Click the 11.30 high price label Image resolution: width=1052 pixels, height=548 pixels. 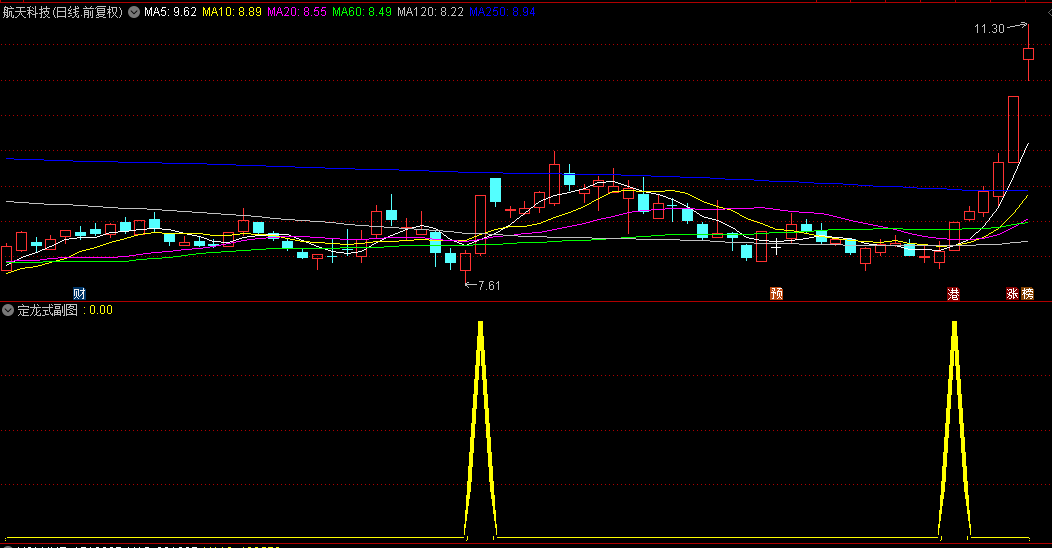989,29
